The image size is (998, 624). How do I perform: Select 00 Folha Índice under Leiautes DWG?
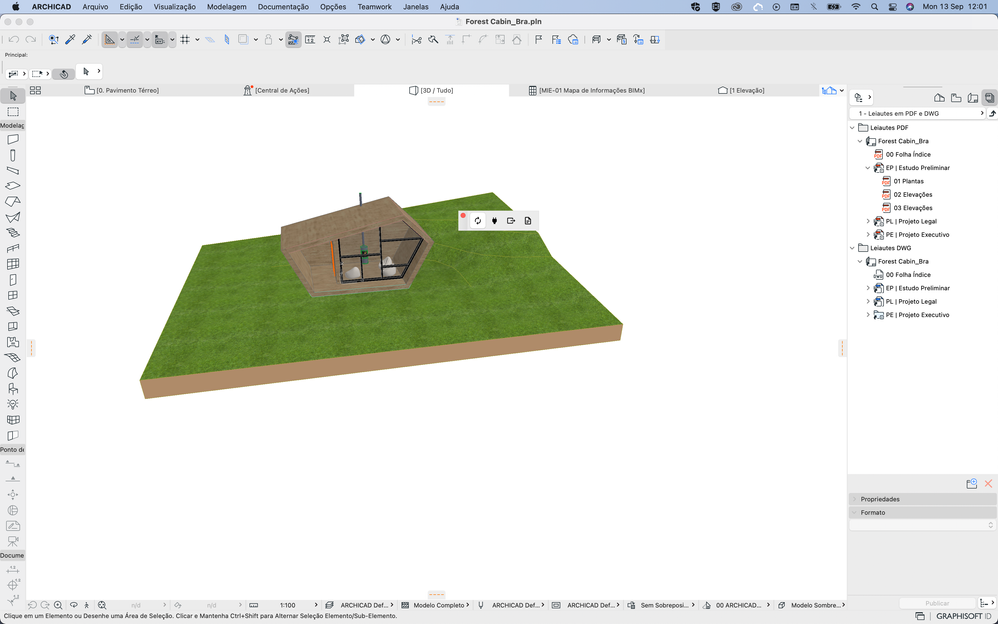908,275
